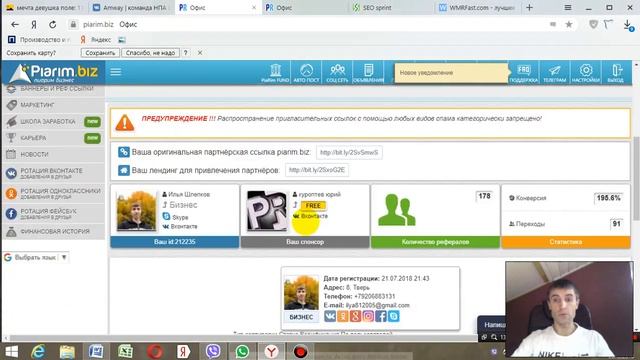
Task: Switch to the Amway команда tab
Action: (x=131, y=8)
